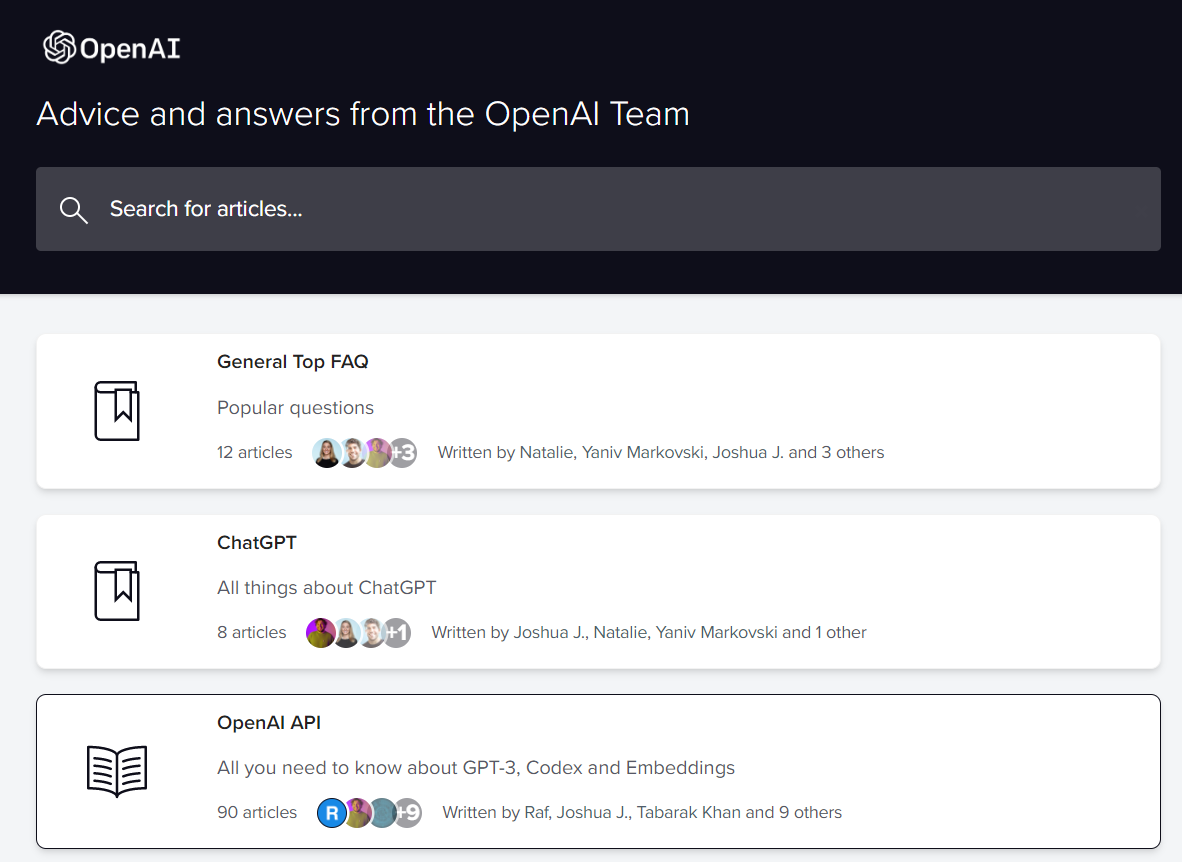
Task: Open the ChatGPT collection title
Action: tap(257, 542)
